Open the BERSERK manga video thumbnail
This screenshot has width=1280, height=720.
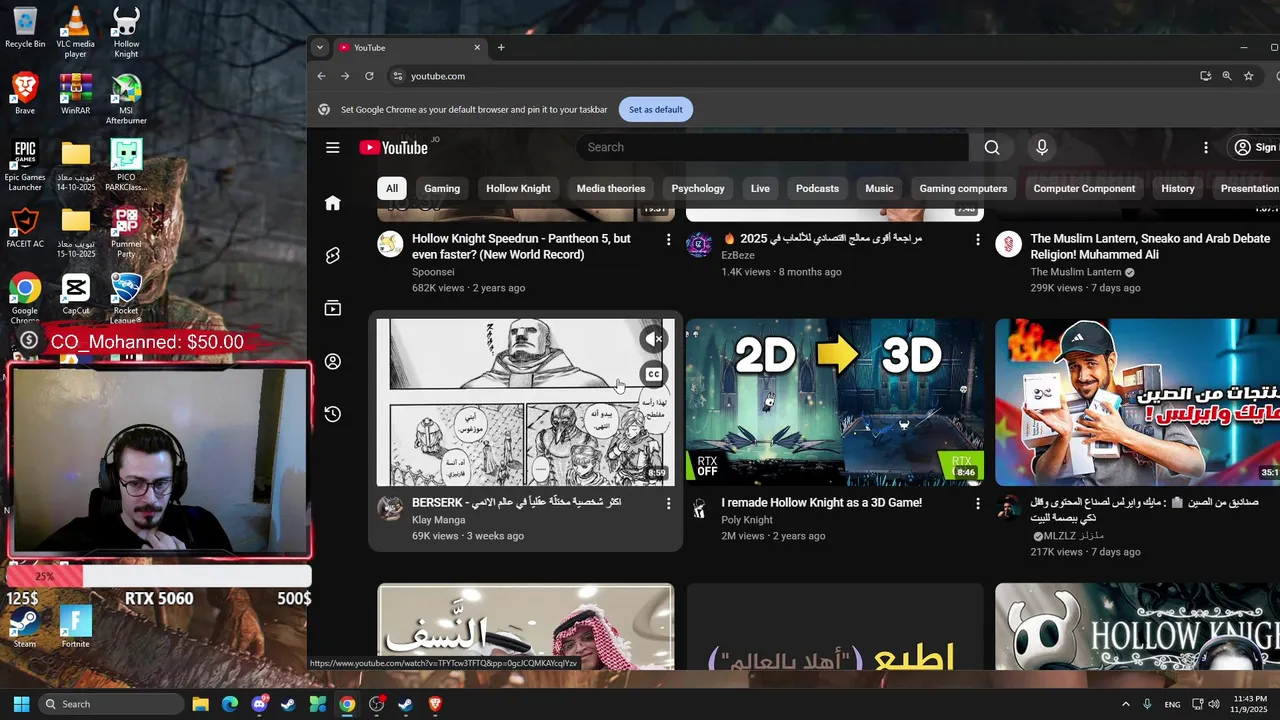[525, 402]
